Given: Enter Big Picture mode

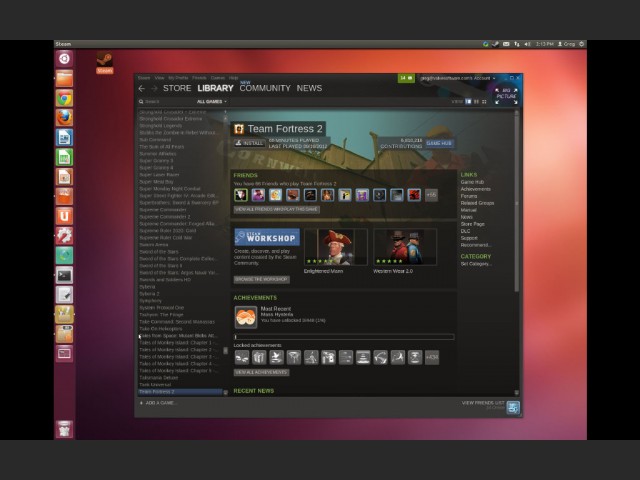Looking at the screenshot, I should 506,96.
